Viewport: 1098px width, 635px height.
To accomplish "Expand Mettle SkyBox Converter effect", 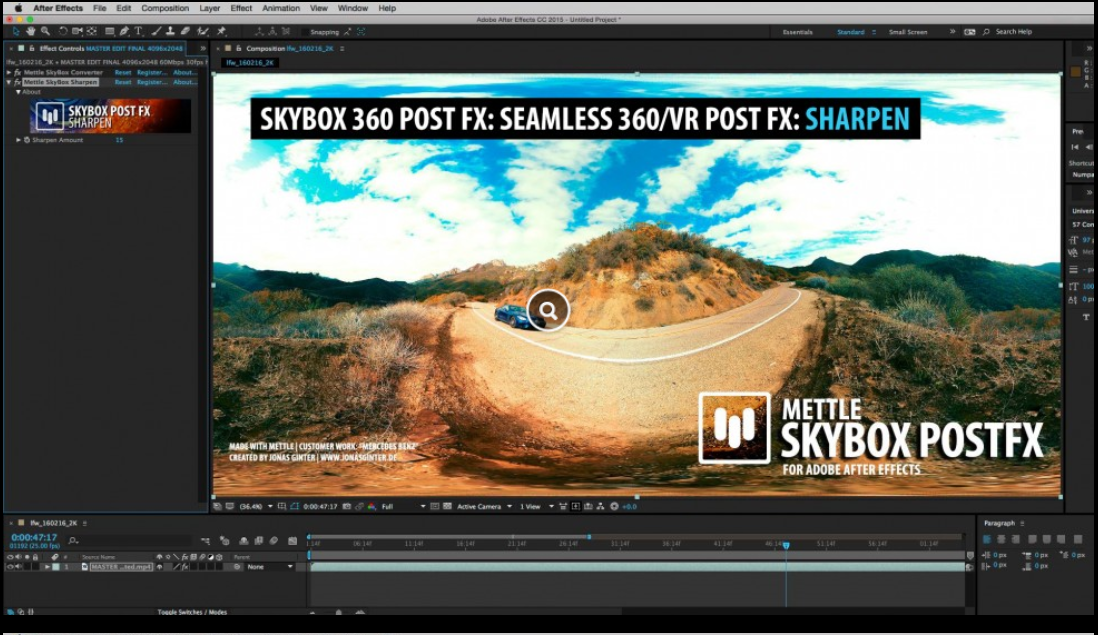I will [9, 72].
